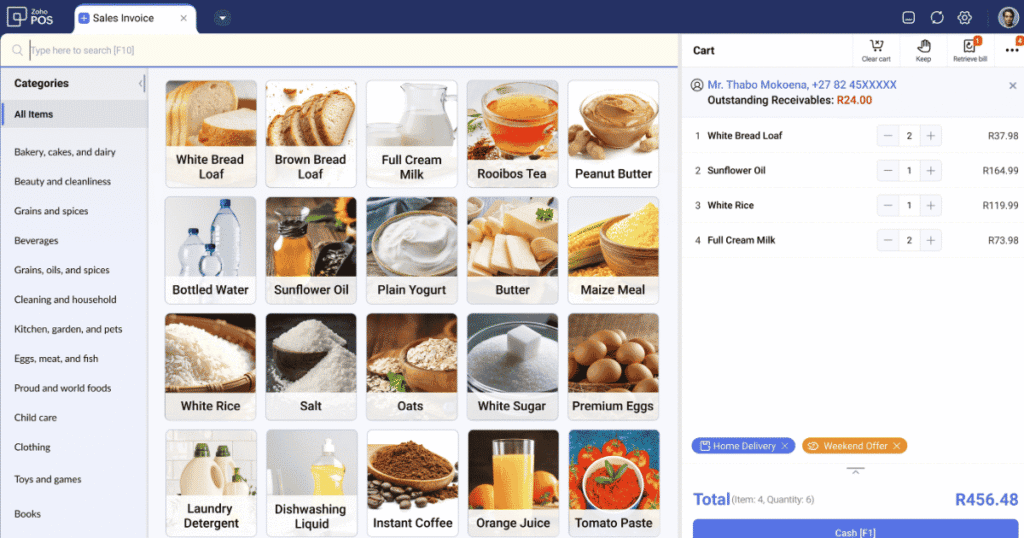Select the Beverages category

(x=37, y=240)
